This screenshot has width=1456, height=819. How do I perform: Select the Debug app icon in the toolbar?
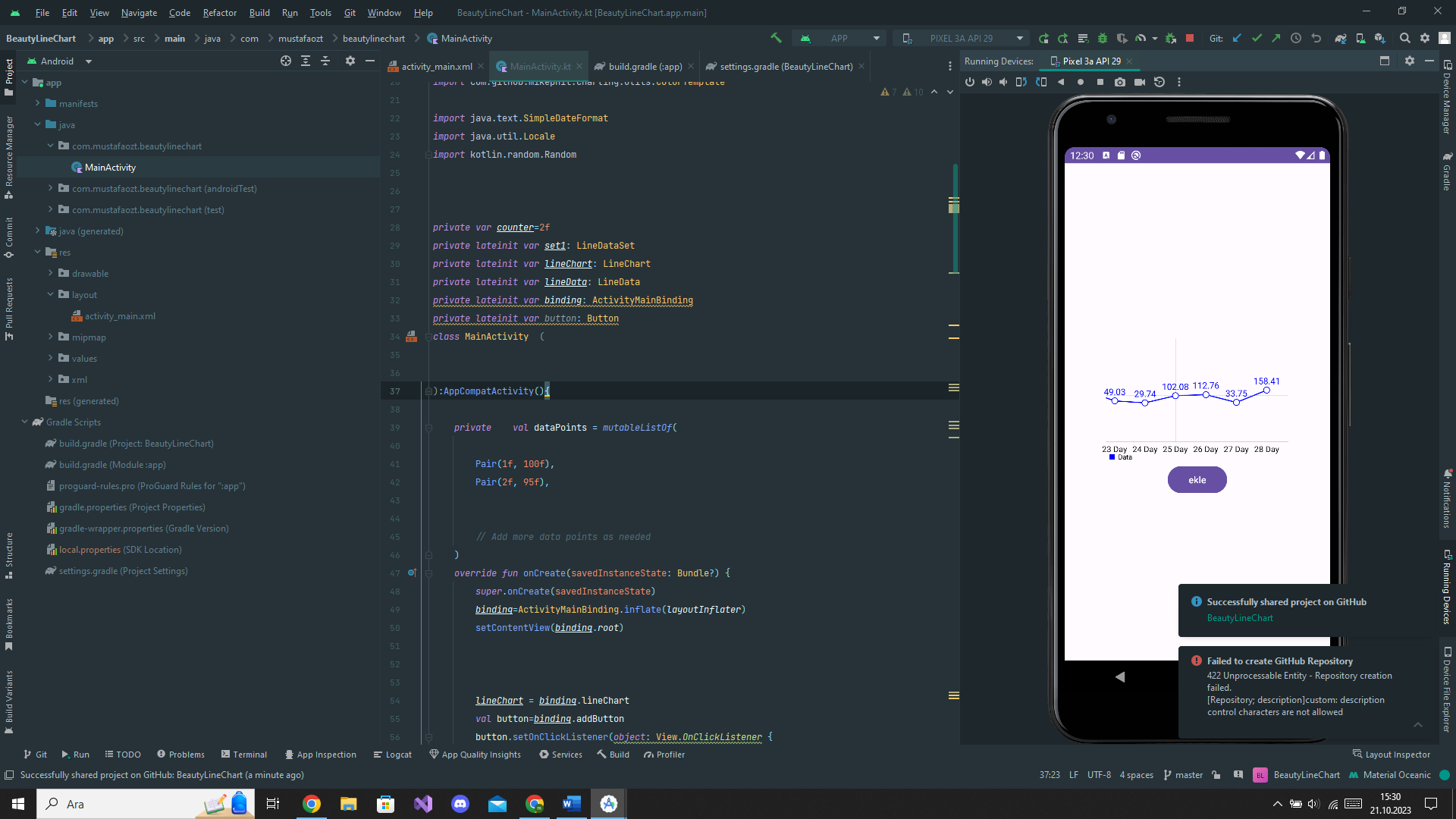tap(1102, 38)
